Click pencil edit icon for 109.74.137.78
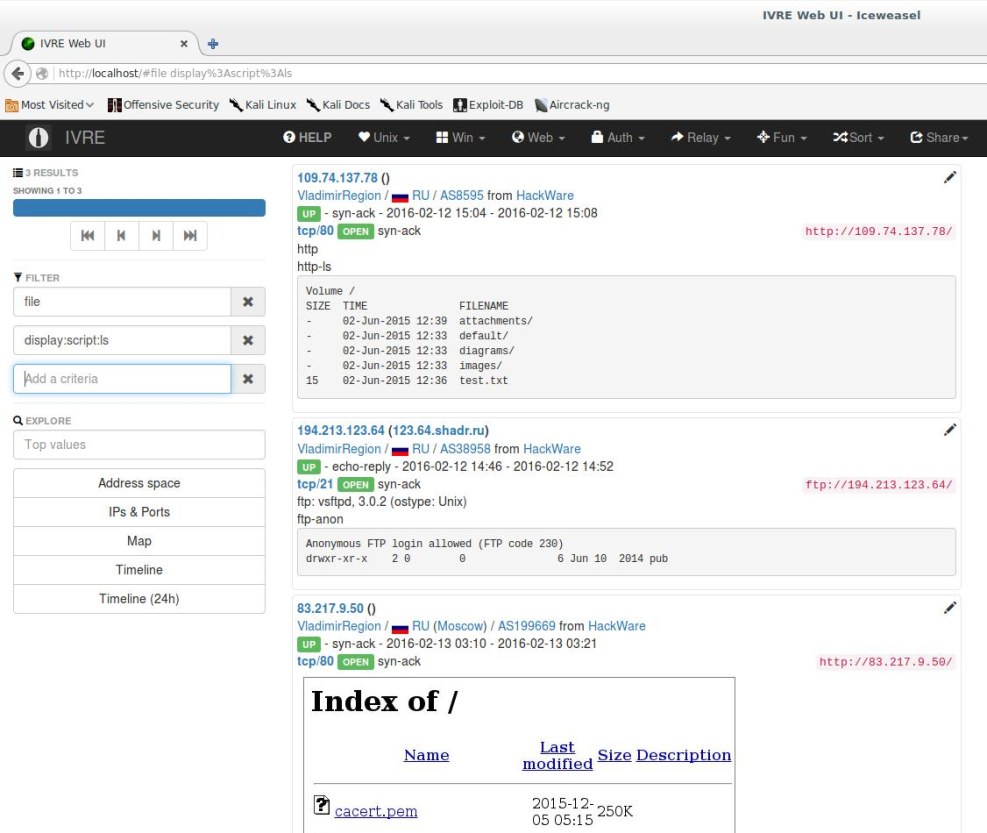Image resolution: width=987 pixels, height=833 pixels. [949, 178]
